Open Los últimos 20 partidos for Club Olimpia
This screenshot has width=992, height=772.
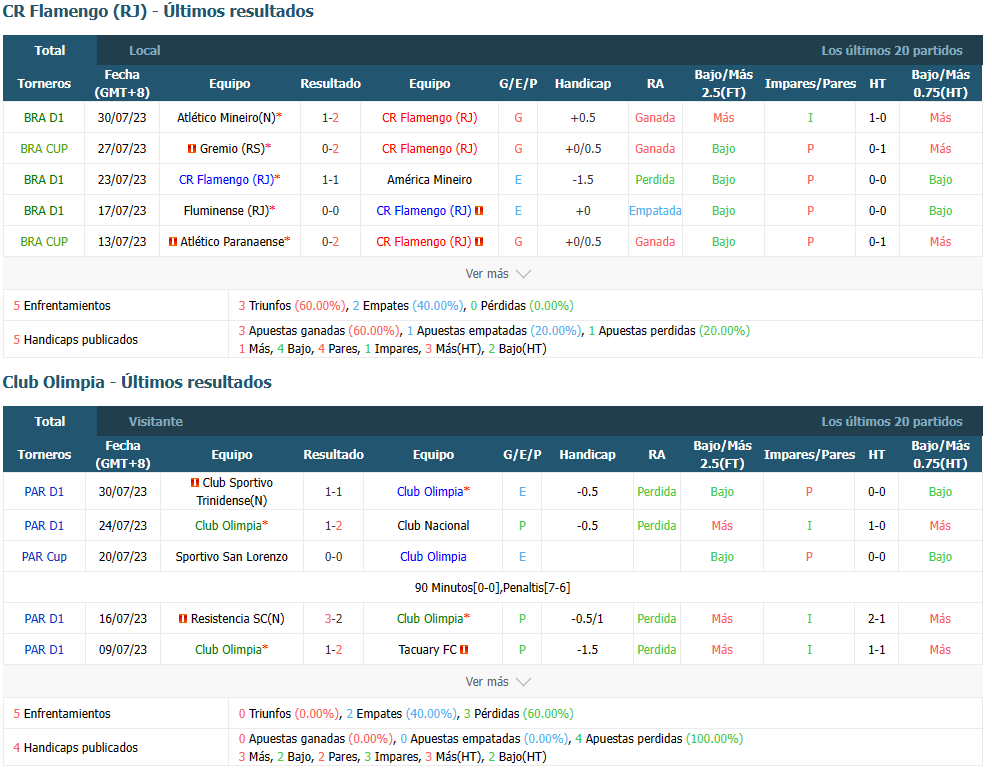coord(891,421)
